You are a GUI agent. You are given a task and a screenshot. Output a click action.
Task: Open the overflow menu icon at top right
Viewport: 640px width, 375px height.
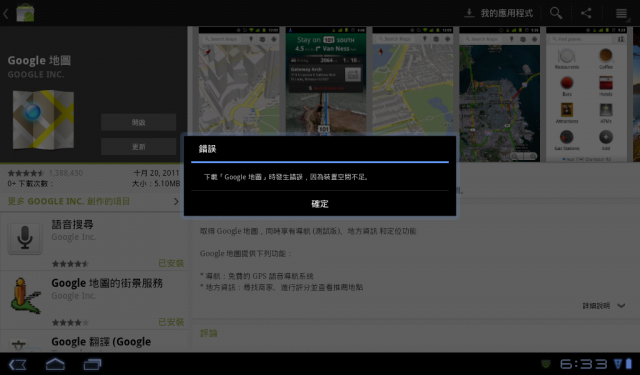(621, 13)
